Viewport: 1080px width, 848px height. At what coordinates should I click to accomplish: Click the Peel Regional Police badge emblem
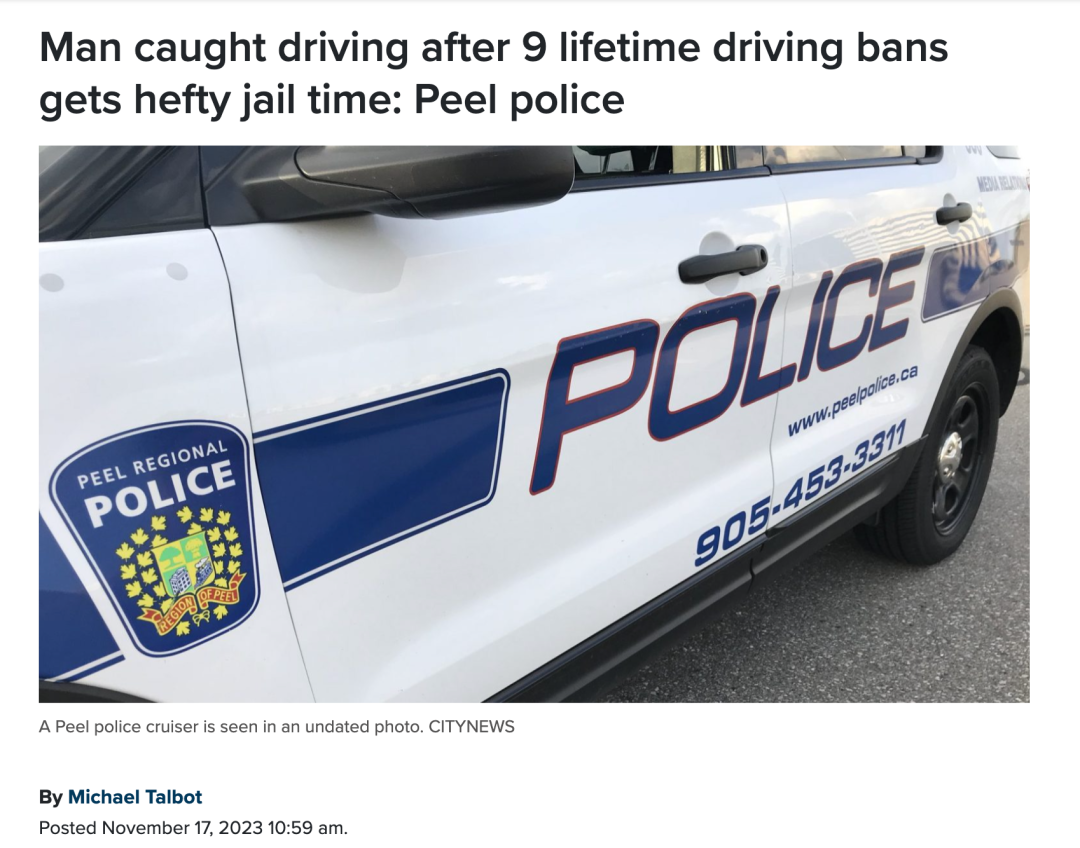(x=156, y=537)
